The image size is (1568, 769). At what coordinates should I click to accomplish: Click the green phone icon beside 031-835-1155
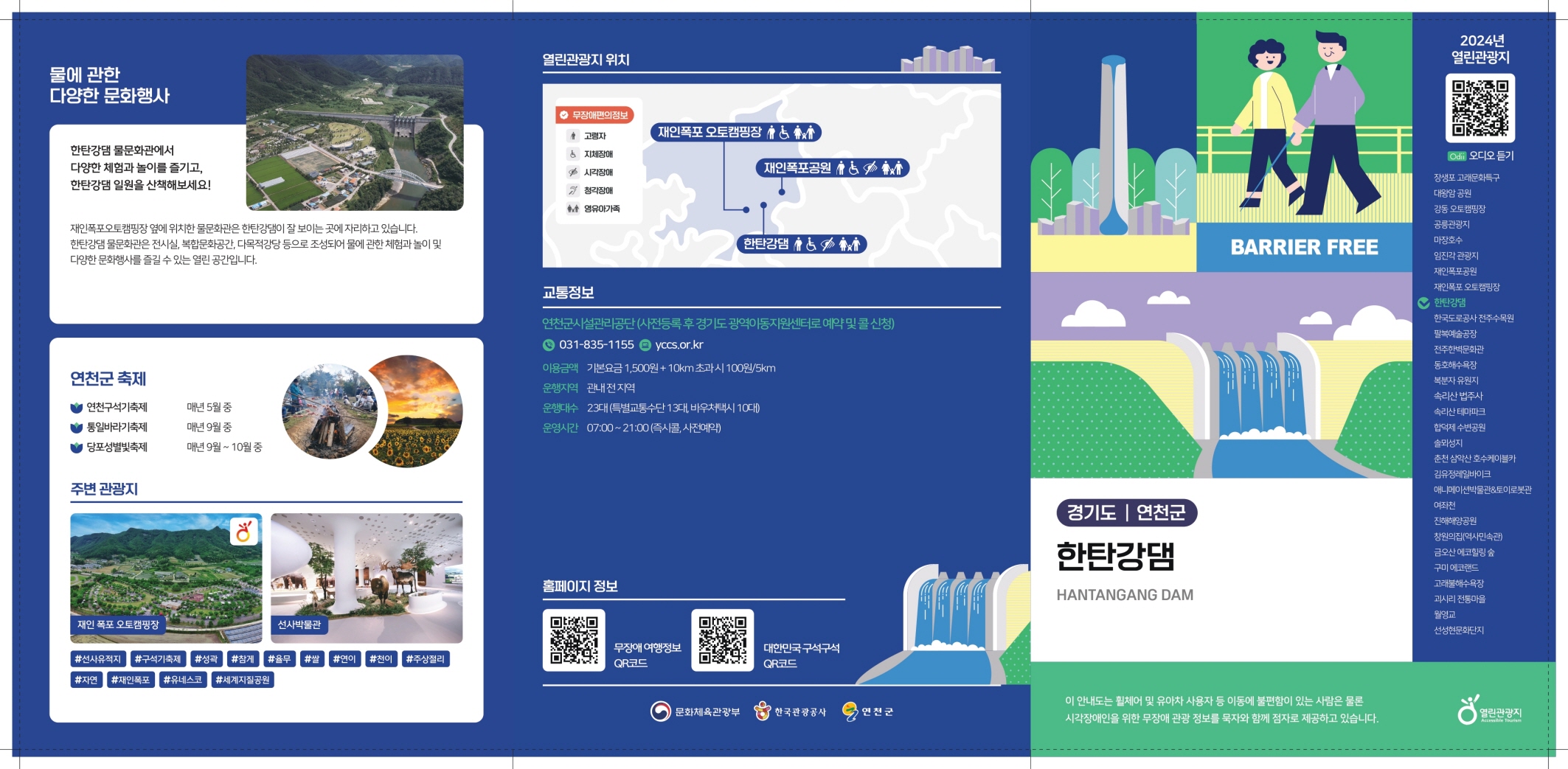548,345
